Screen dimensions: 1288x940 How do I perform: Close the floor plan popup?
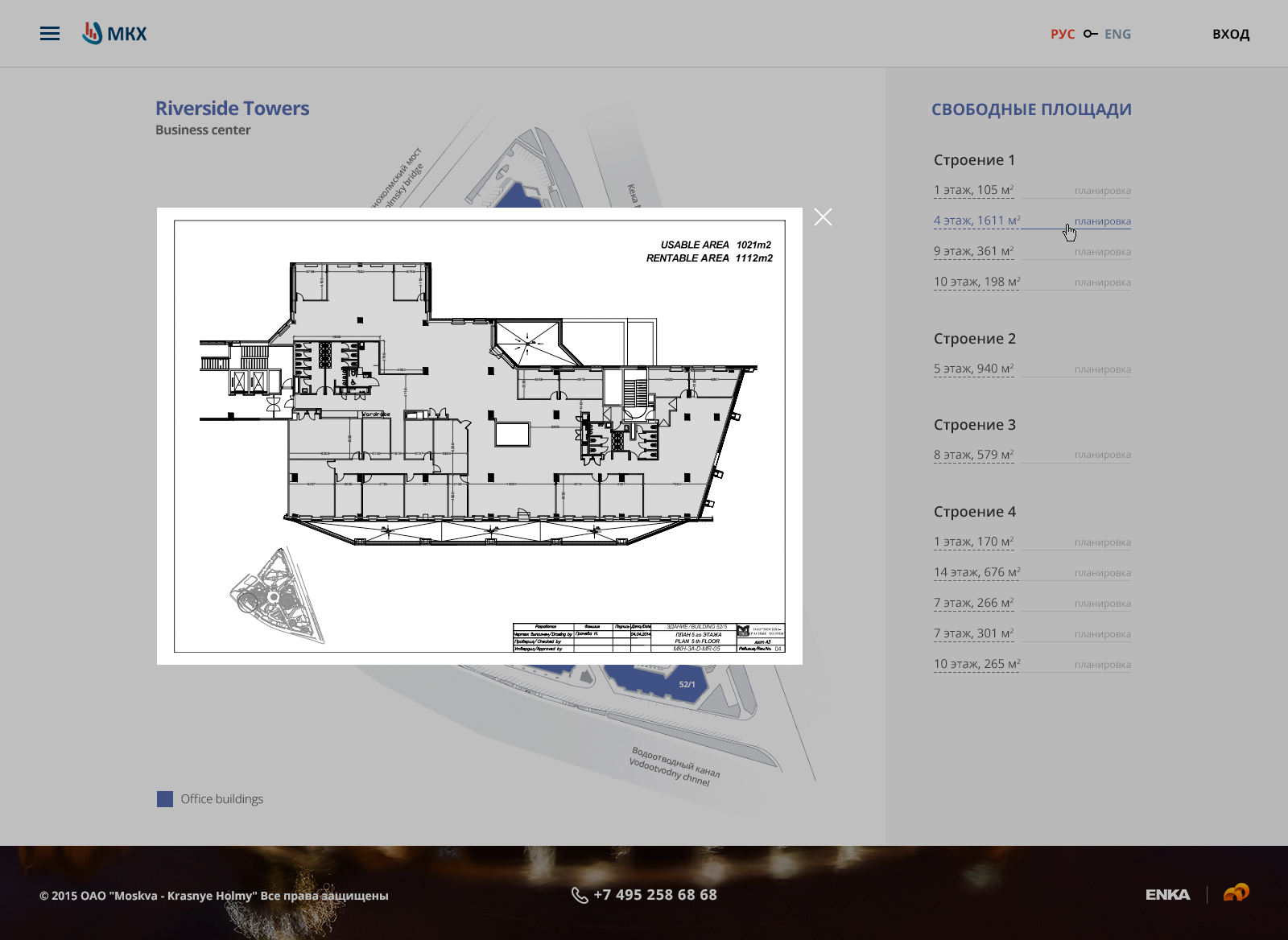pyautogui.click(x=823, y=217)
